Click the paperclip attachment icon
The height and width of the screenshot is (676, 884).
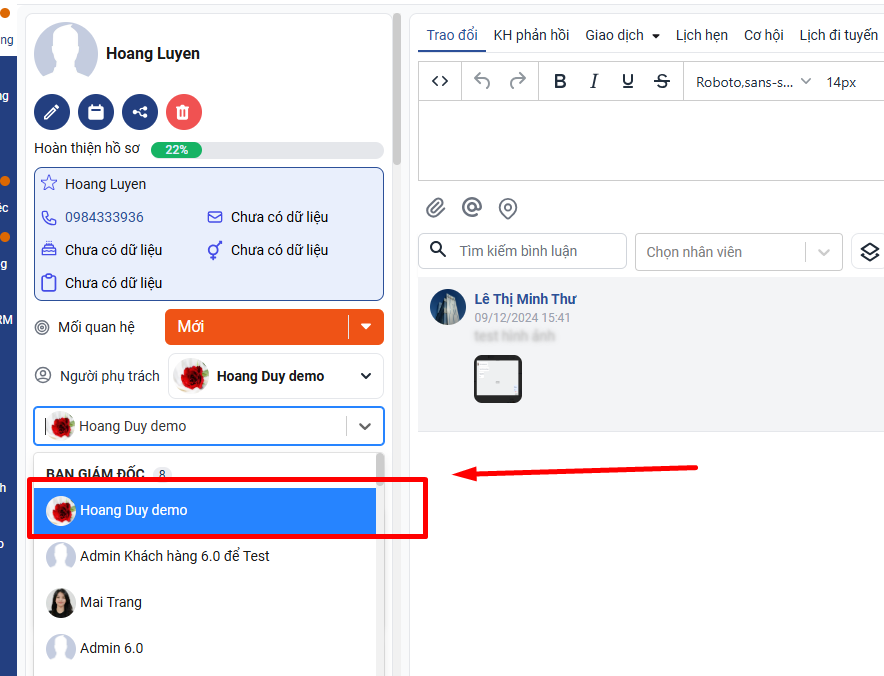435,208
